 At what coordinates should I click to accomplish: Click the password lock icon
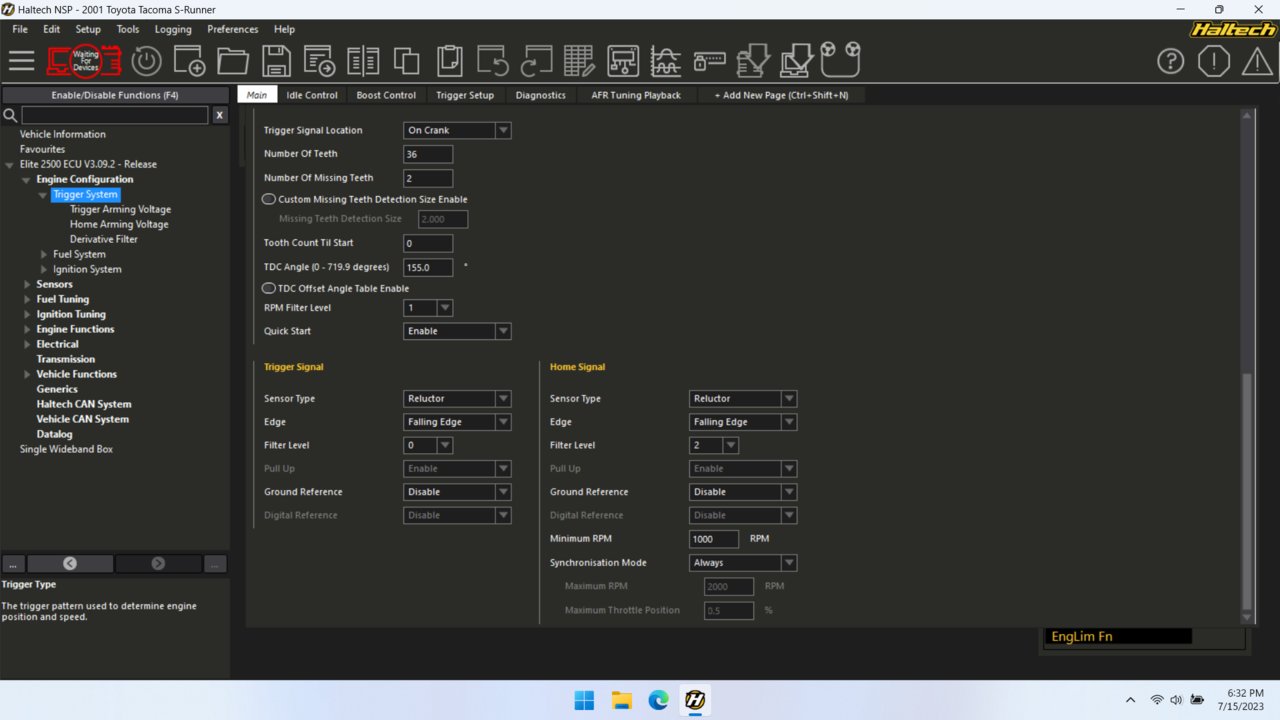coord(710,61)
